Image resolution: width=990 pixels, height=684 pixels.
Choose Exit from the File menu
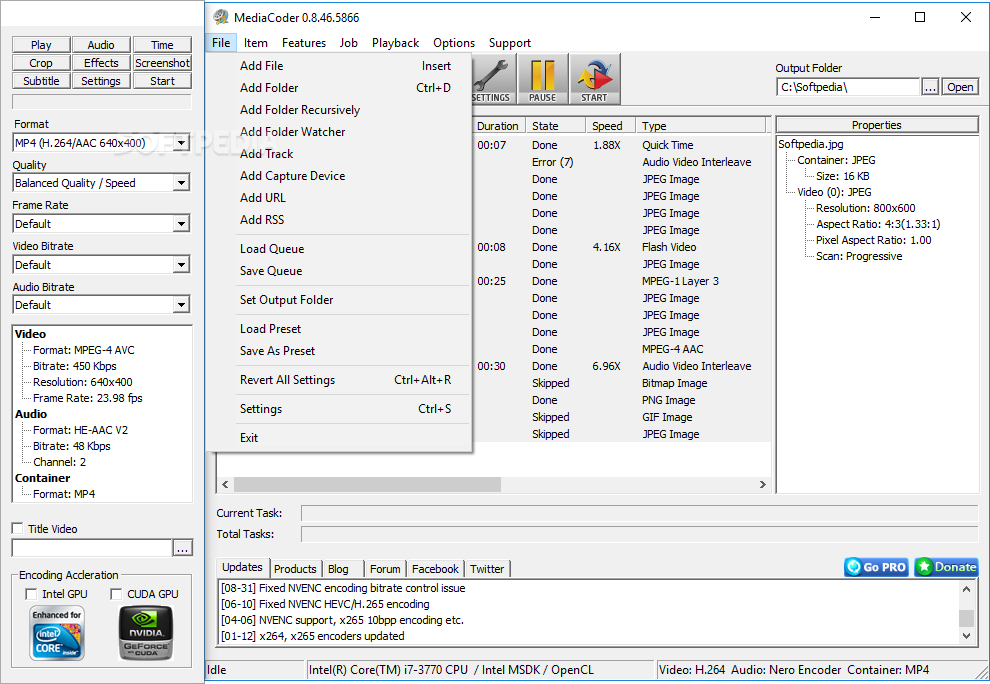(340, 438)
